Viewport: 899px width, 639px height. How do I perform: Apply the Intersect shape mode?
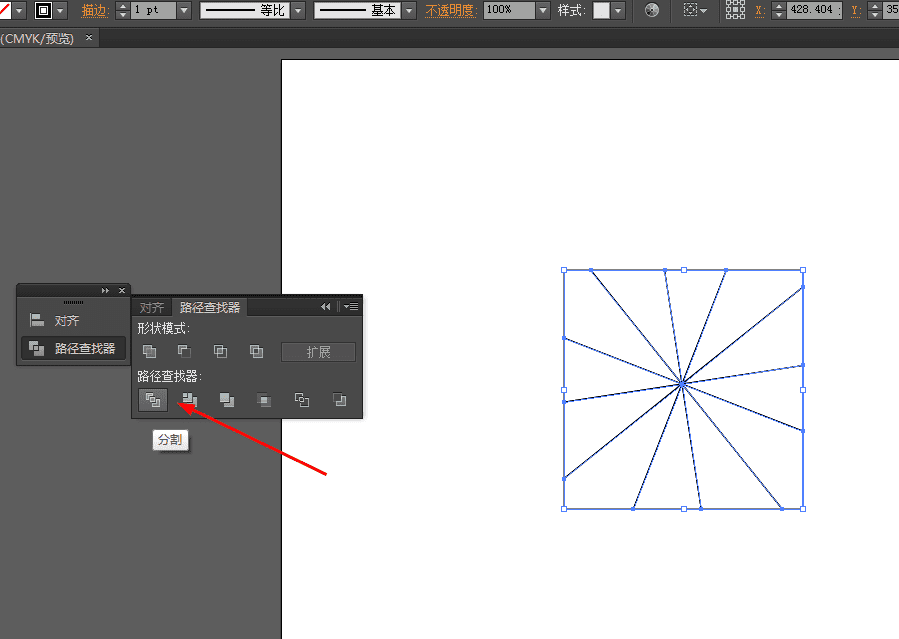tap(220, 352)
